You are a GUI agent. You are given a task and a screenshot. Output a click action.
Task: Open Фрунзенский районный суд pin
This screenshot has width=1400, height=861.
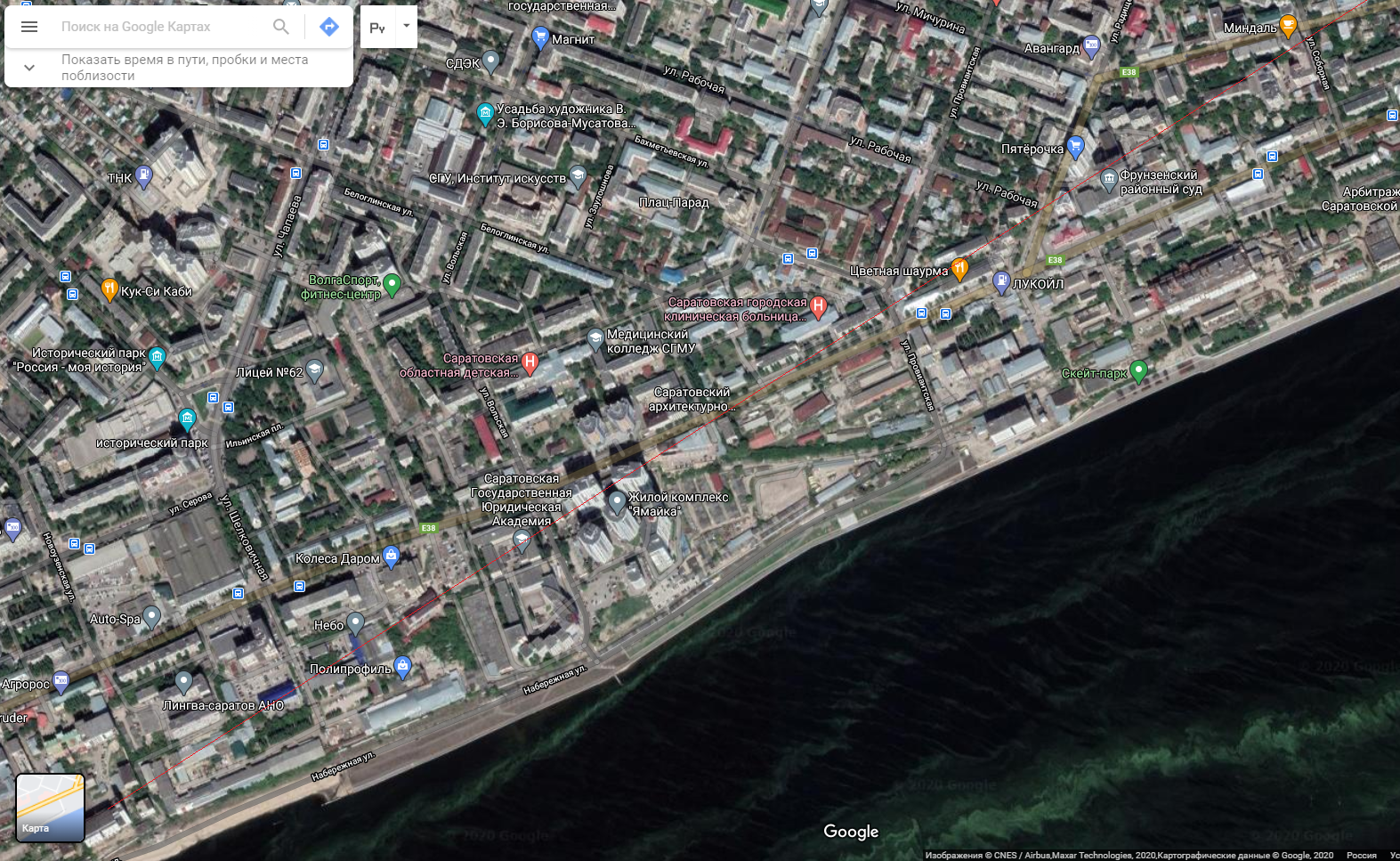(x=1109, y=180)
